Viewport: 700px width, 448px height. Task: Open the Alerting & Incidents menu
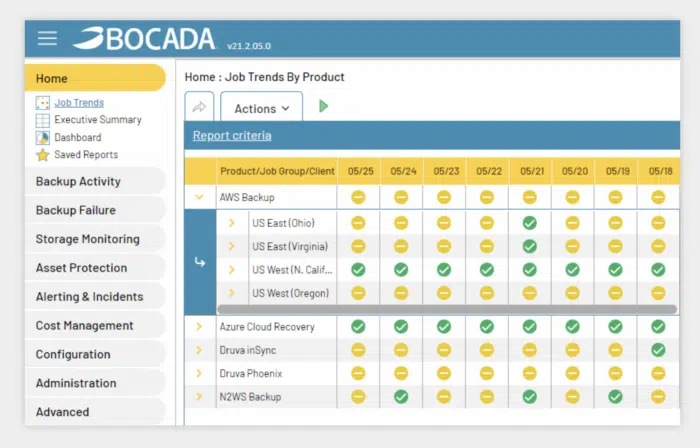(x=96, y=297)
